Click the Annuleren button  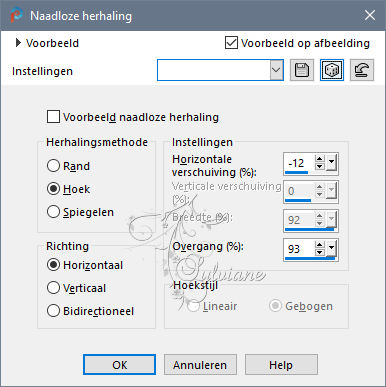point(200,365)
